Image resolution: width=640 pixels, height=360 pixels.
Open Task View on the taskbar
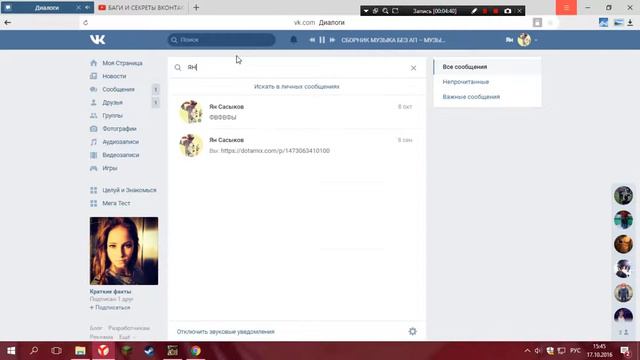tap(57, 351)
